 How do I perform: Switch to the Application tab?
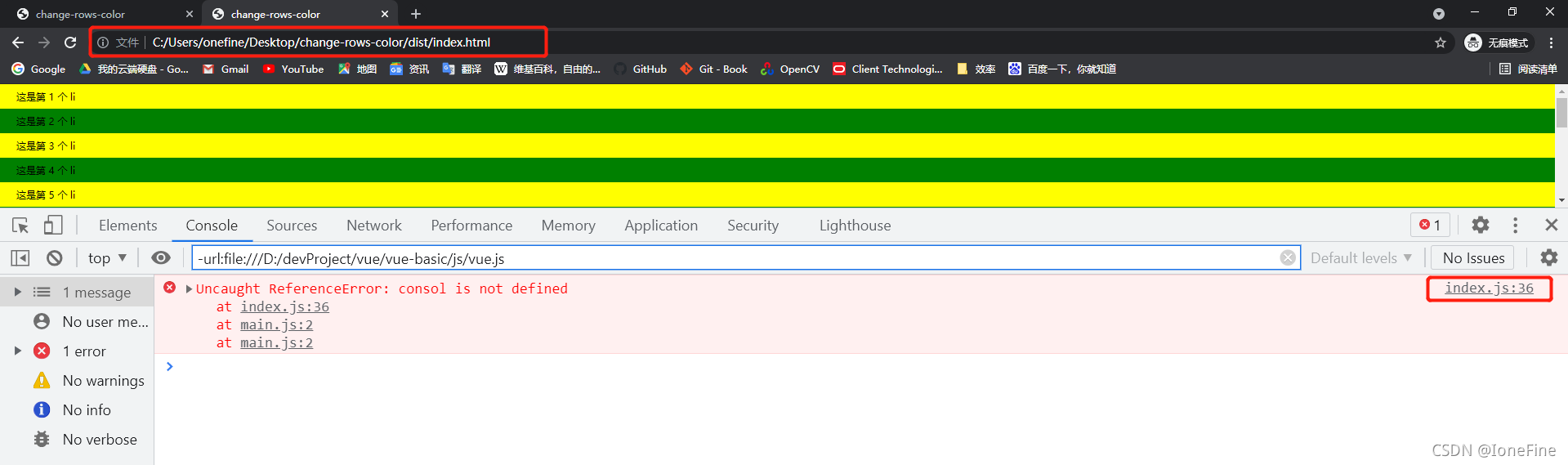click(x=661, y=226)
